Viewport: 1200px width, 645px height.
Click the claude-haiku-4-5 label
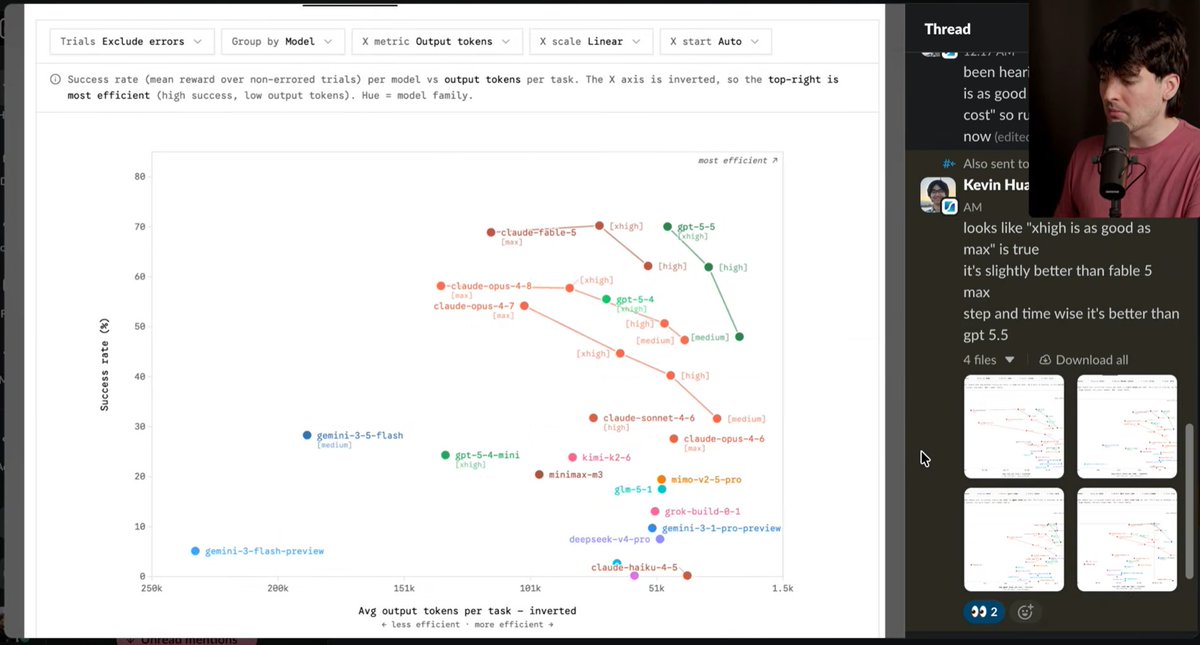coord(634,567)
